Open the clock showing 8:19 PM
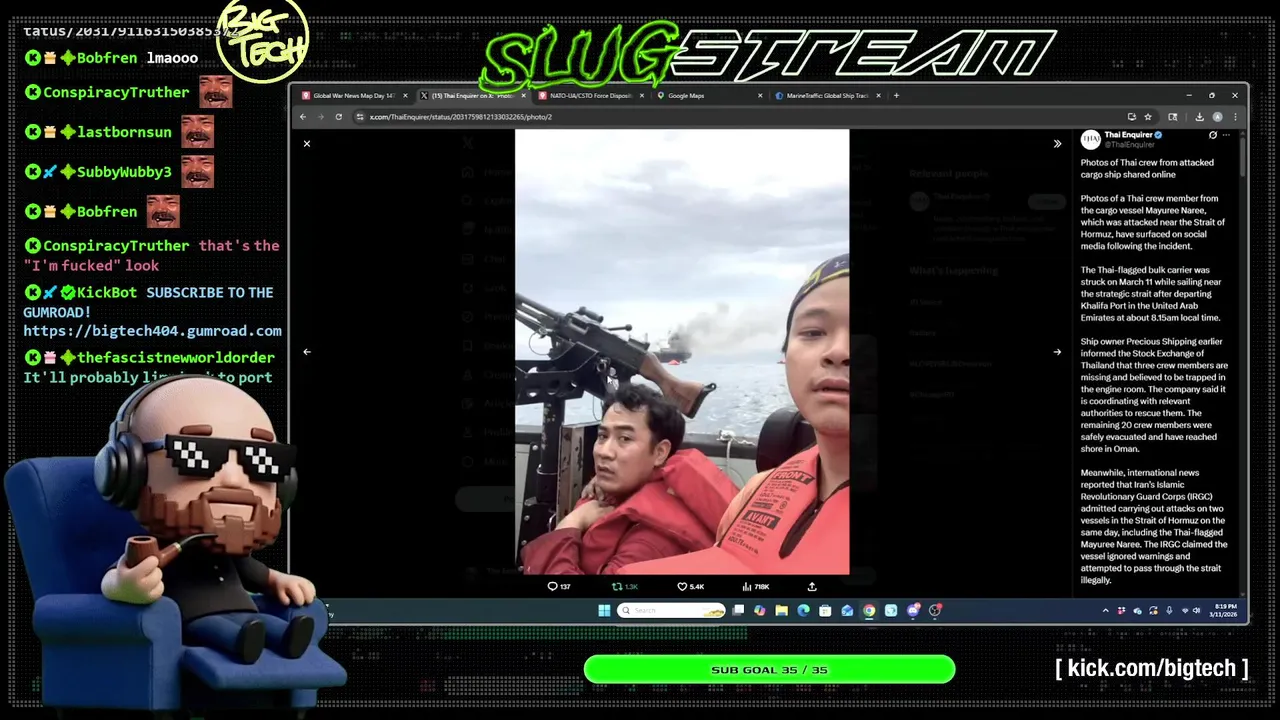 click(1223, 610)
